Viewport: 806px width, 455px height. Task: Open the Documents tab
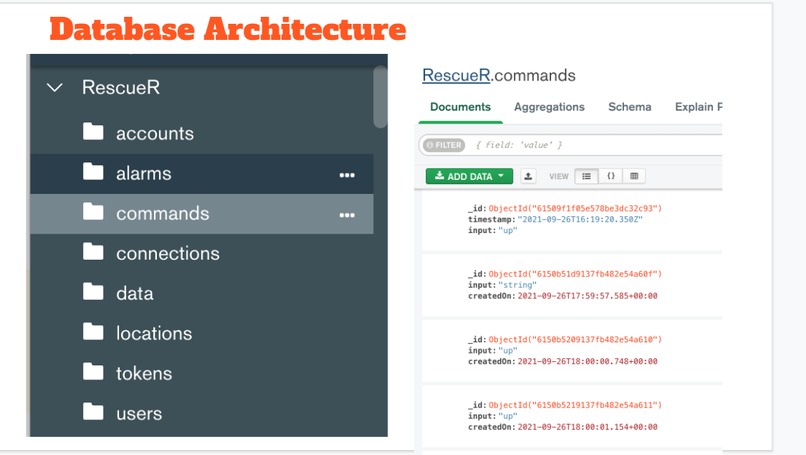(460, 107)
